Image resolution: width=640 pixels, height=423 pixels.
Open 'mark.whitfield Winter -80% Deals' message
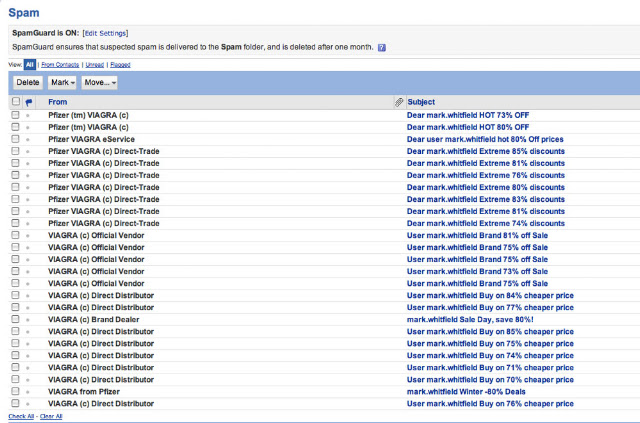pyautogui.click(x=466, y=392)
